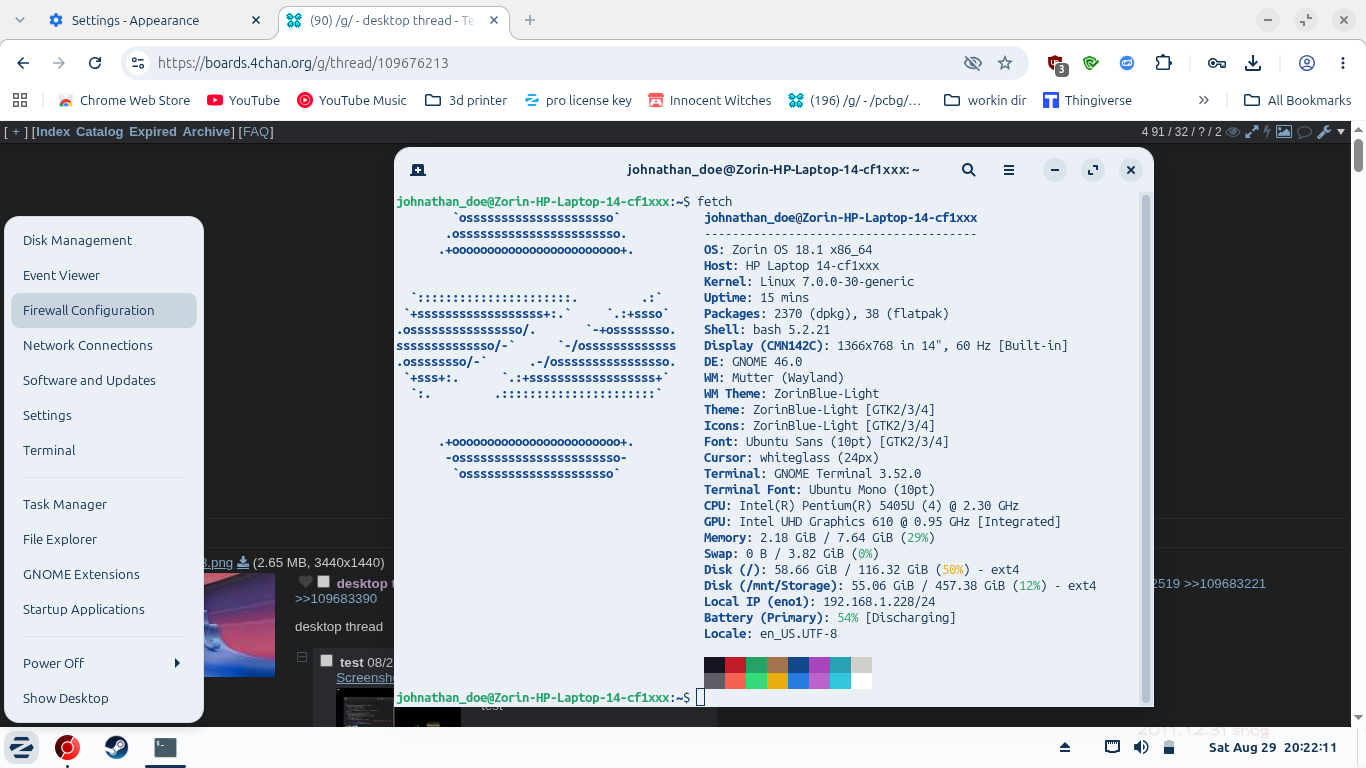Open the browser profile avatar icon
This screenshot has height=768, width=1366.
coord(1306,63)
